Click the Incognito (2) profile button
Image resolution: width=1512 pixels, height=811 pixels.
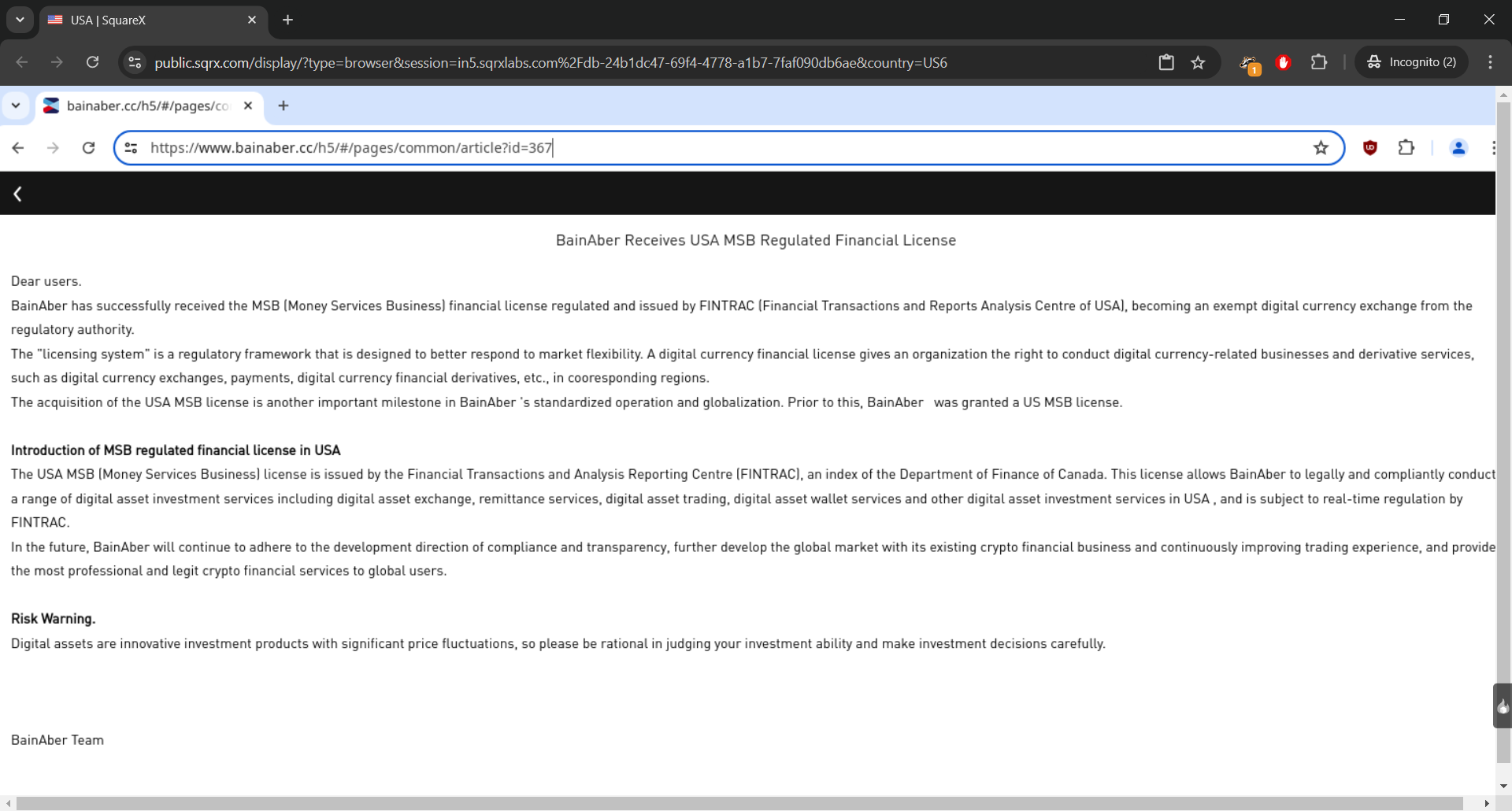pos(1412,62)
